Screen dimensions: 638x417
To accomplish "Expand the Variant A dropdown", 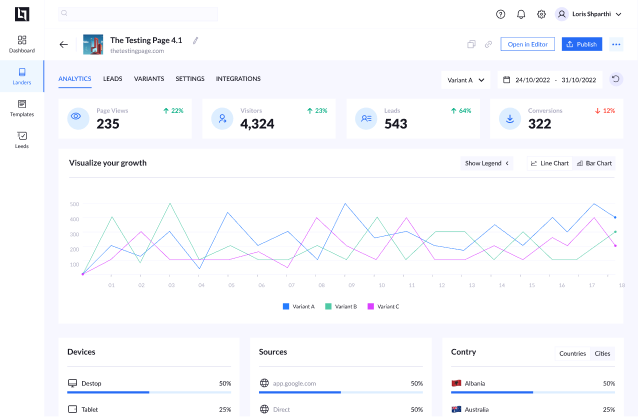I will 466,79.
